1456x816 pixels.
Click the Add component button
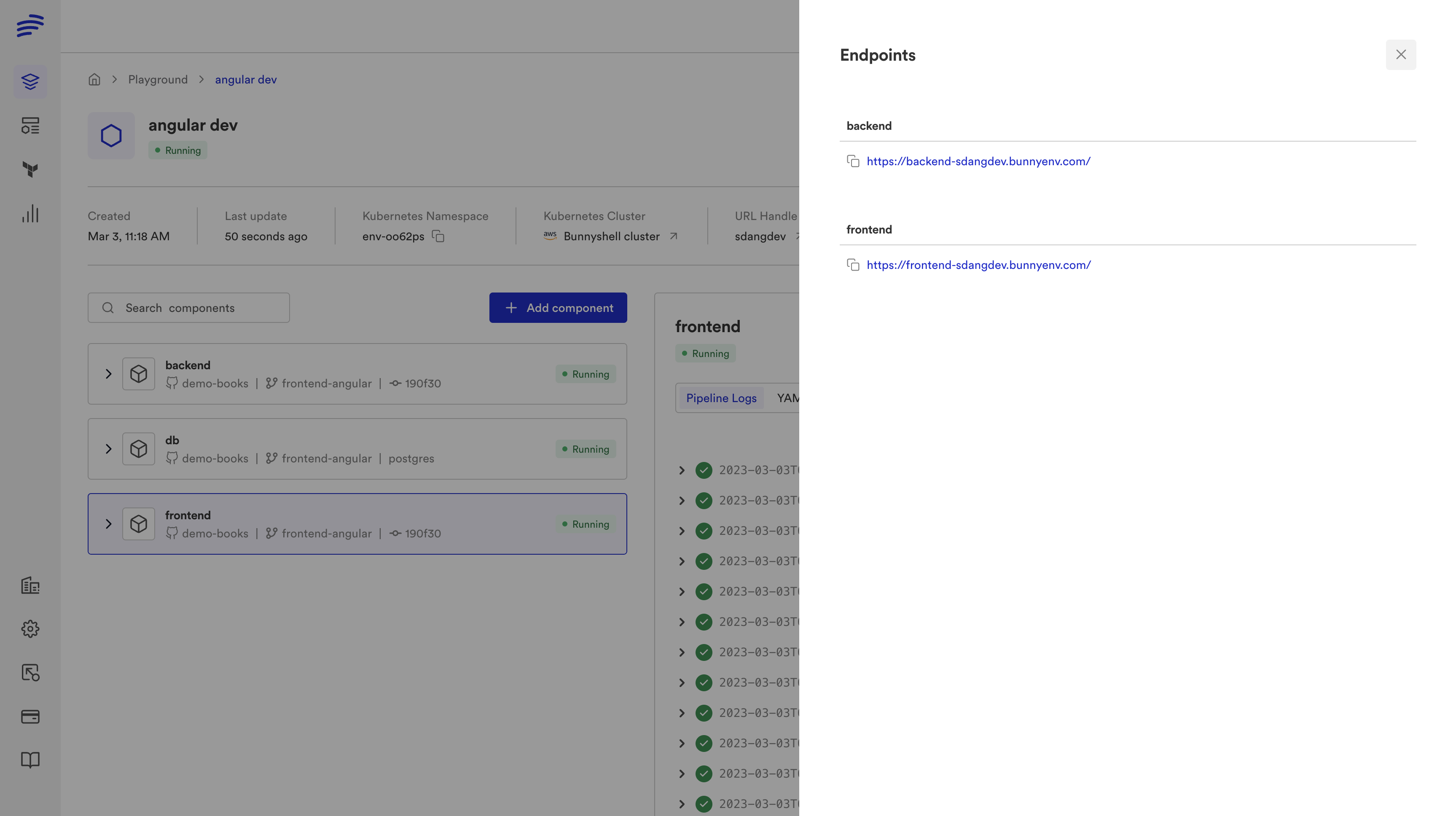558,308
